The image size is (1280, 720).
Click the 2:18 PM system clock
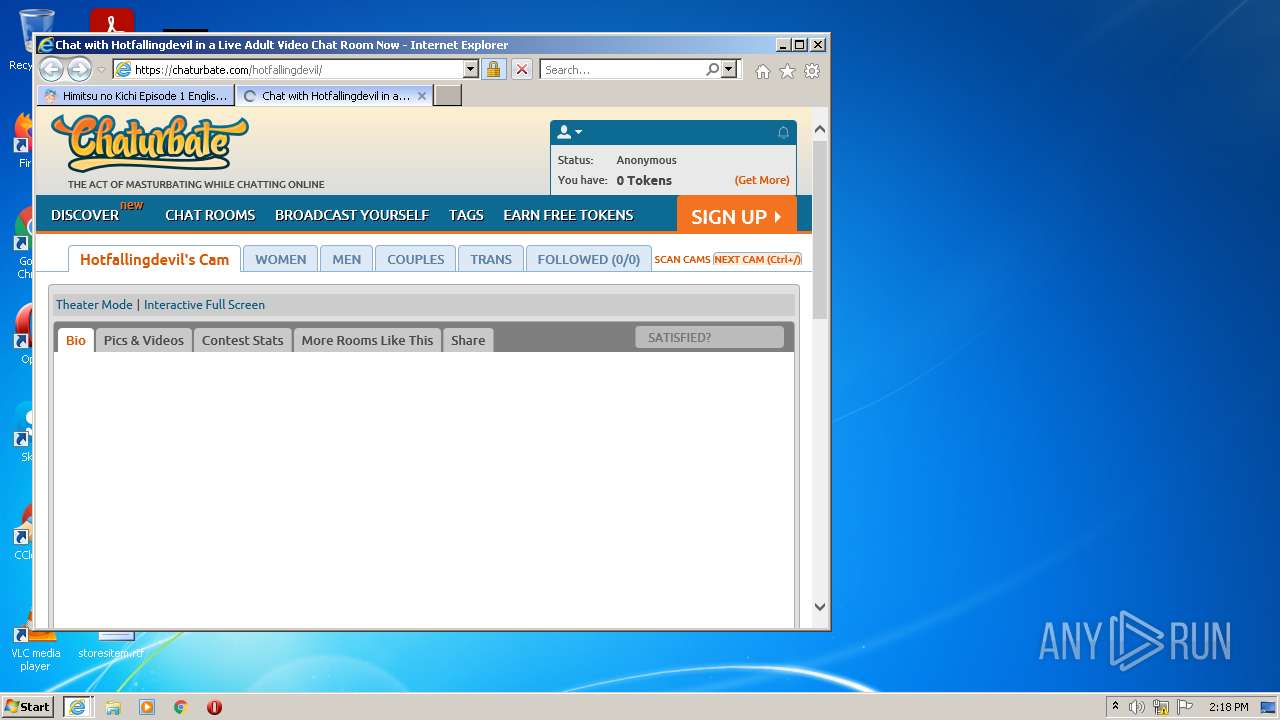pos(1229,707)
